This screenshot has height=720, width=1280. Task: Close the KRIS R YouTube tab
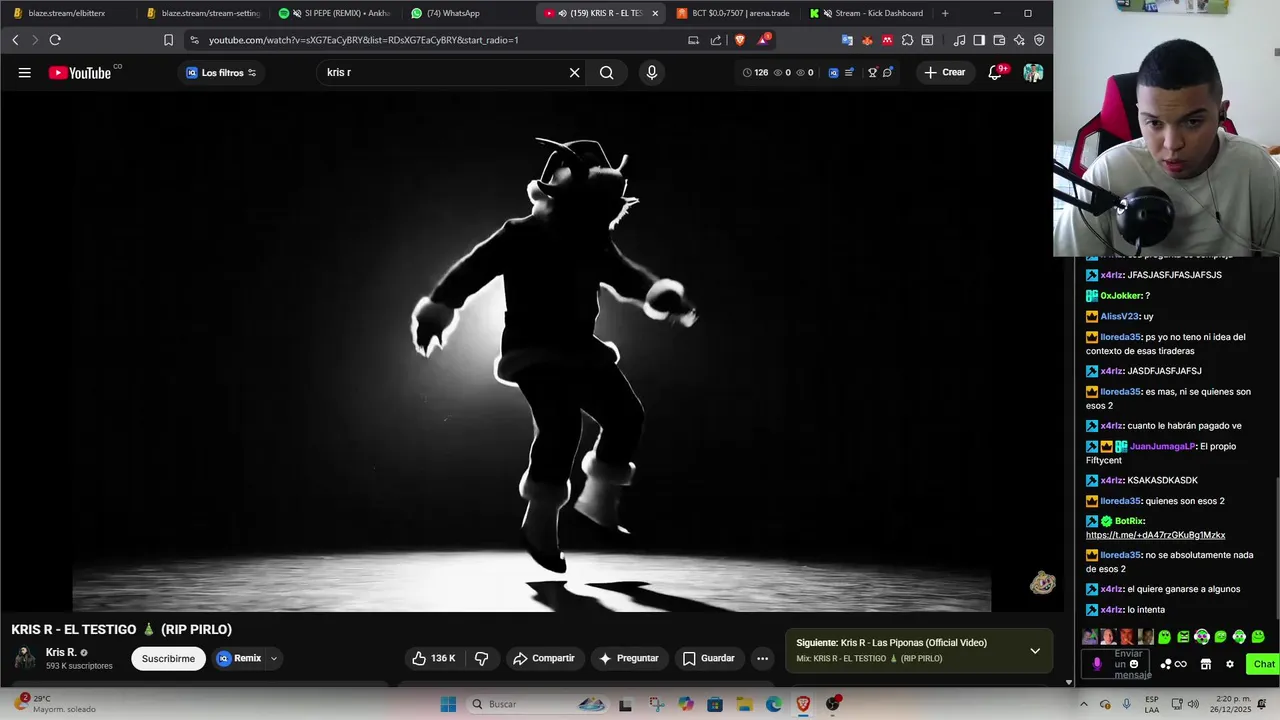655,13
